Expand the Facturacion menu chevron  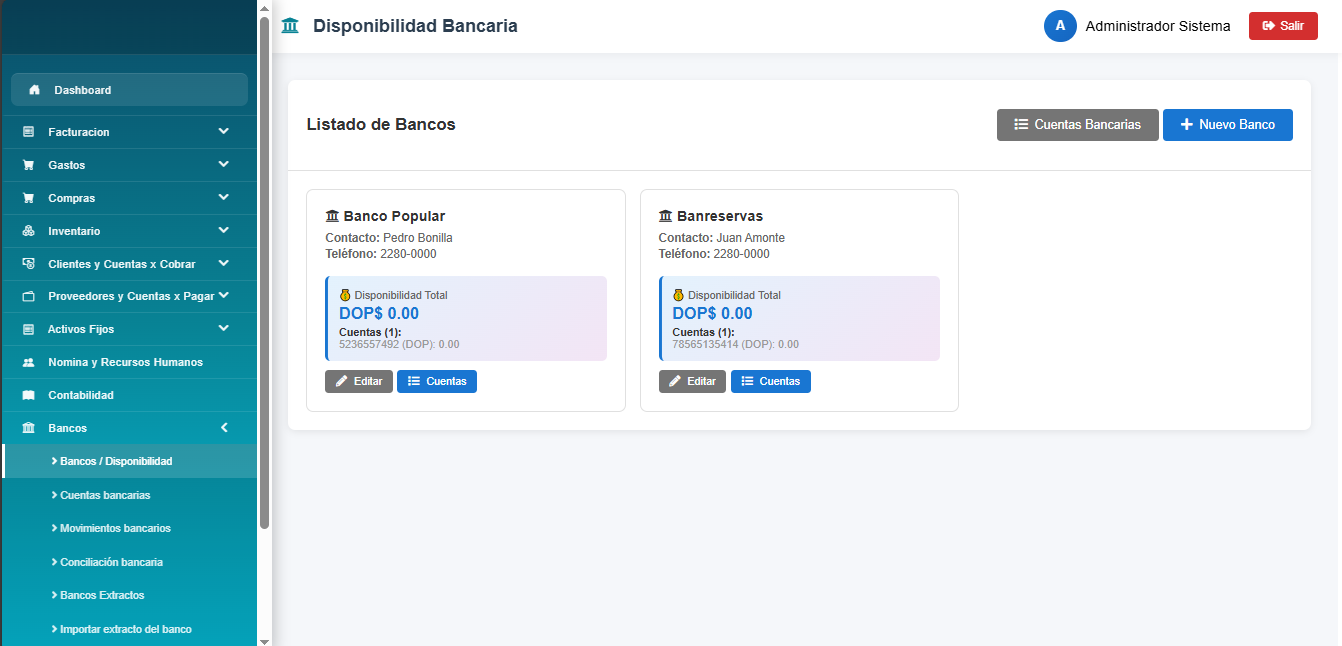224,131
